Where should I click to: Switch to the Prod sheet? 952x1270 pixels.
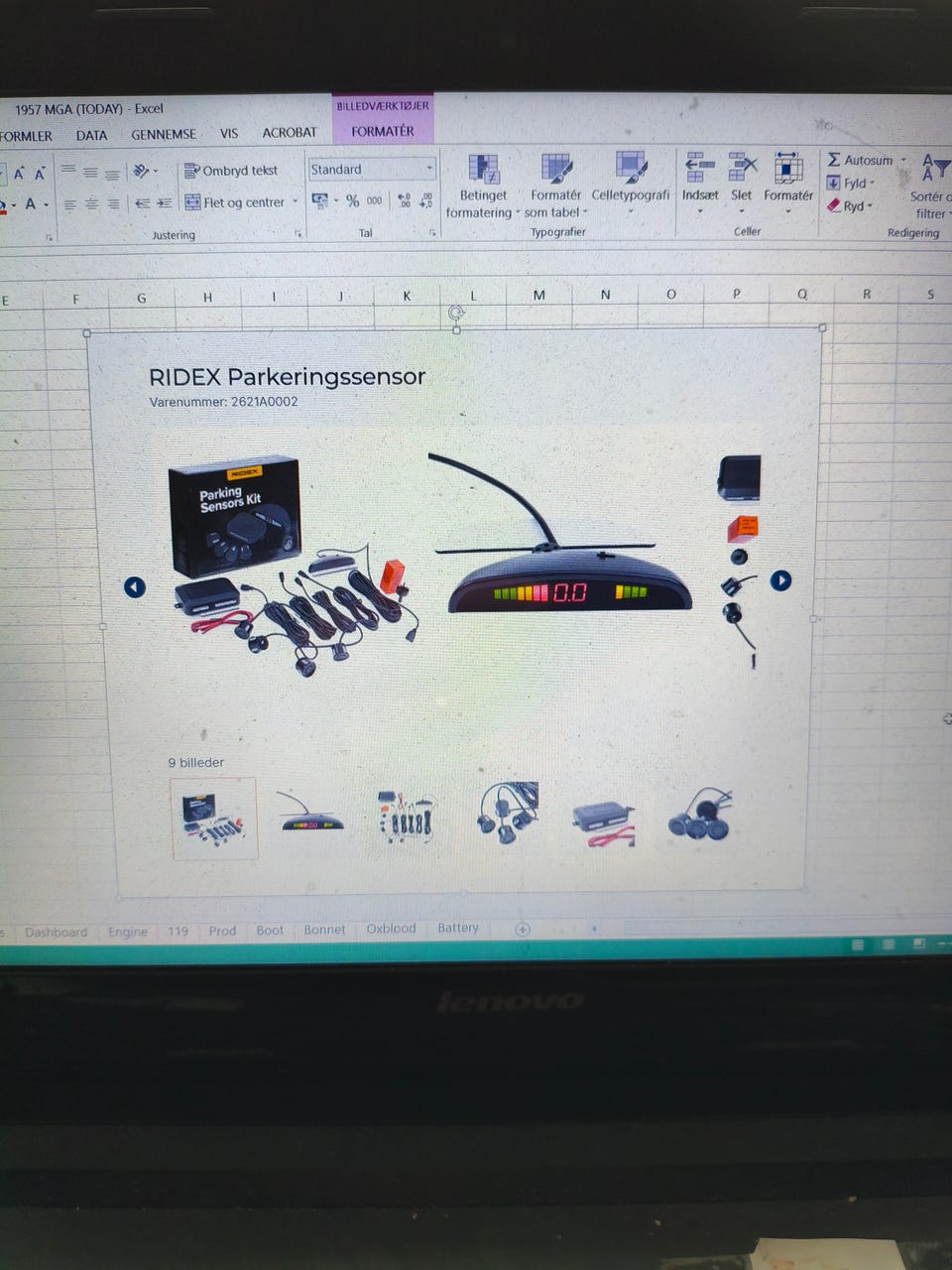tap(222, 931)
